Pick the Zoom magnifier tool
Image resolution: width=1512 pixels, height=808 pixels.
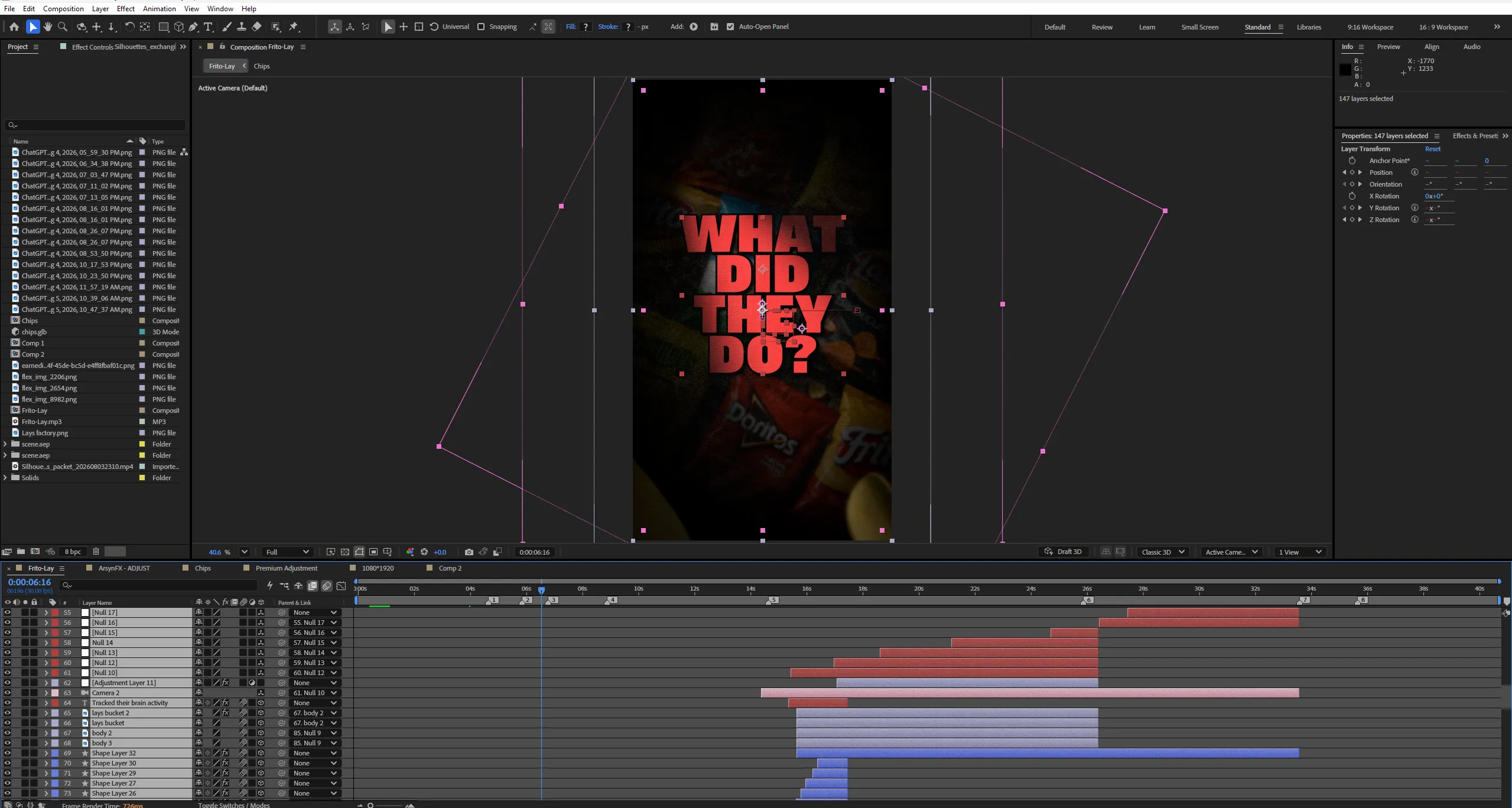pos(63,27)
